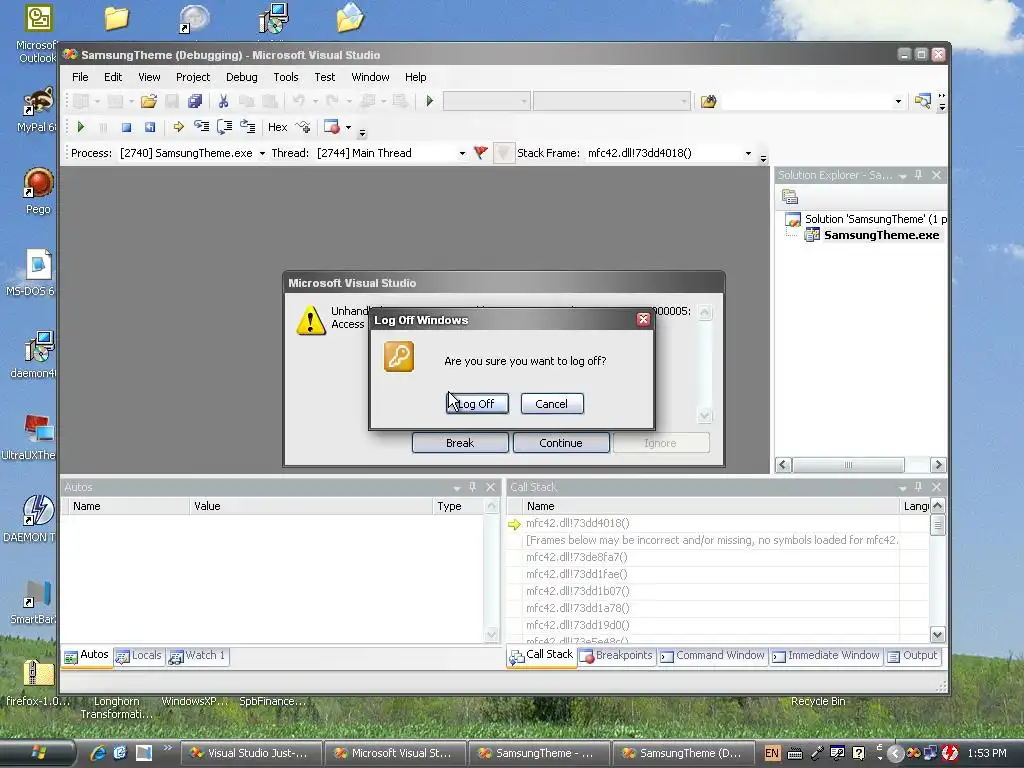Launch Internet Explorer from Quick Launch
The image size is (1024, 768).
(98, 753)
